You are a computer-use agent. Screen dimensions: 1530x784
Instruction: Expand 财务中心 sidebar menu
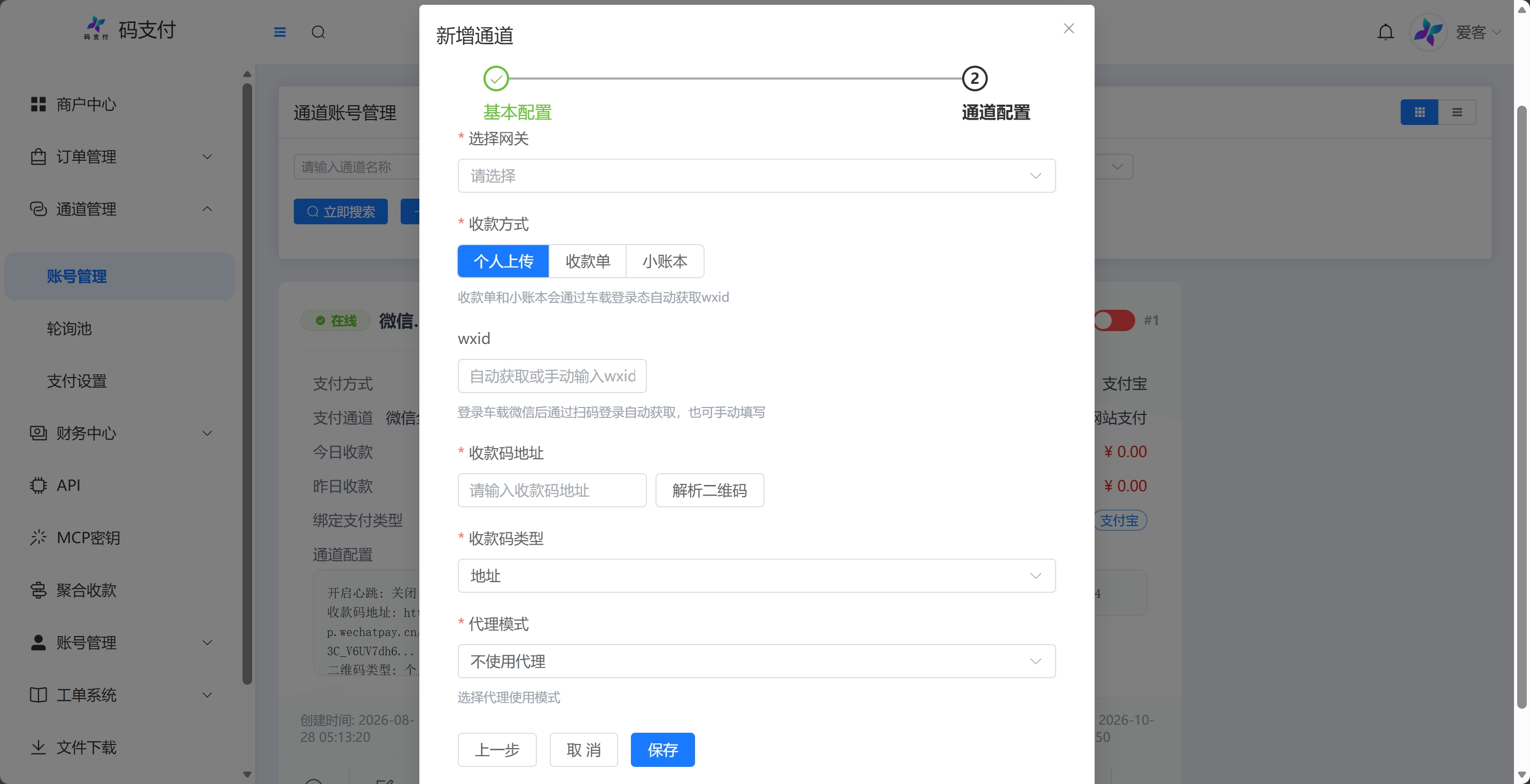[120, 433]
